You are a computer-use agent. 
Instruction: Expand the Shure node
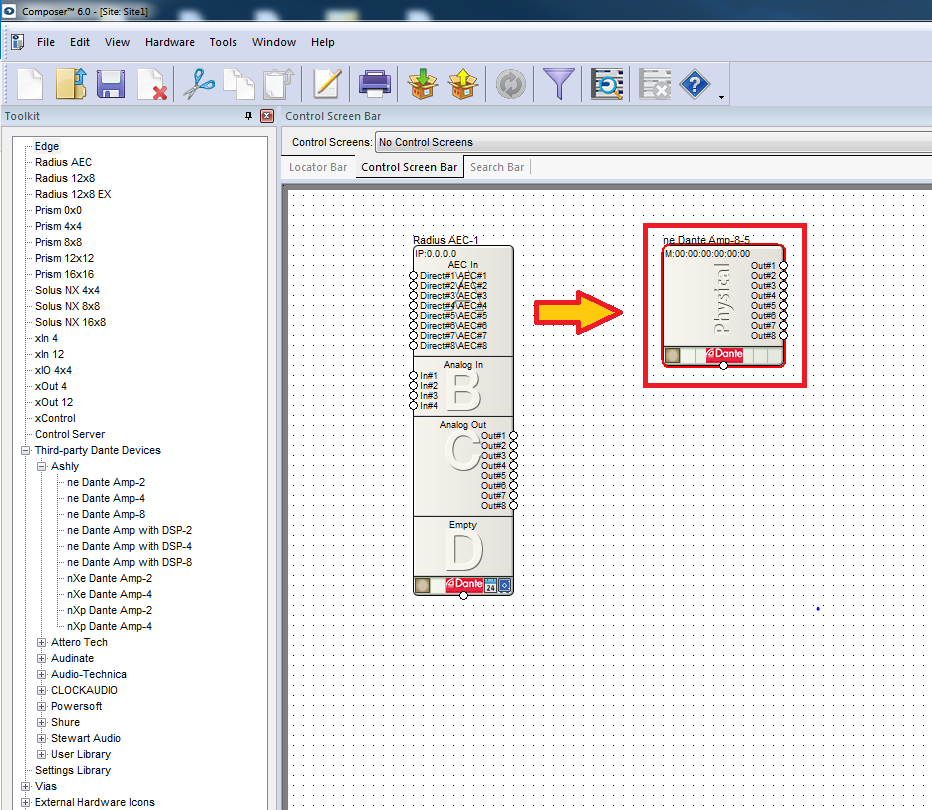pyautogui.click(x=42, y=723)
